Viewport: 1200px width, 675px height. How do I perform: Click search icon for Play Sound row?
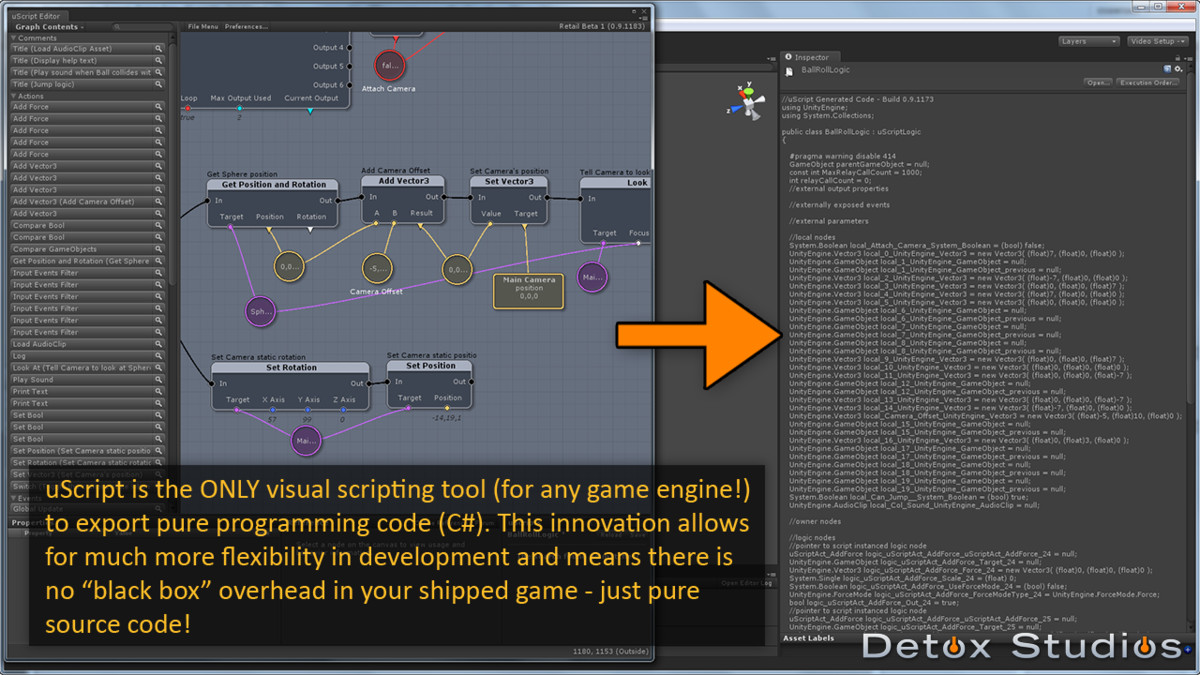pos(158,380)
